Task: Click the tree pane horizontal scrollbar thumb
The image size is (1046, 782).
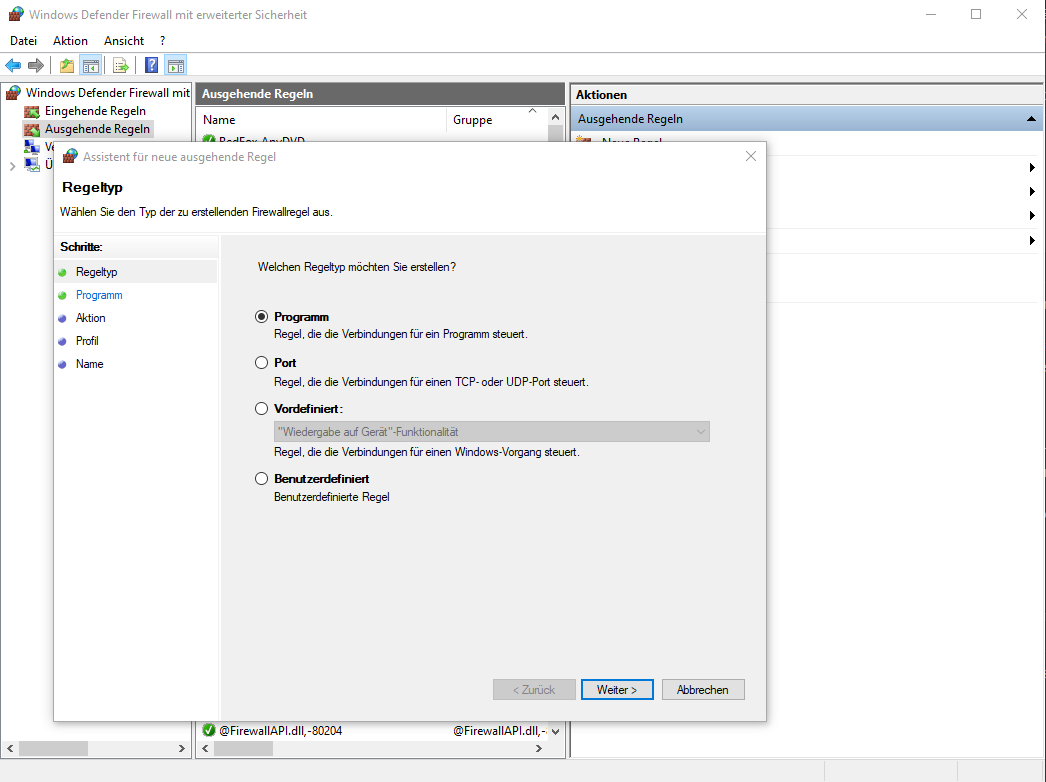Action: pos(53,749)
